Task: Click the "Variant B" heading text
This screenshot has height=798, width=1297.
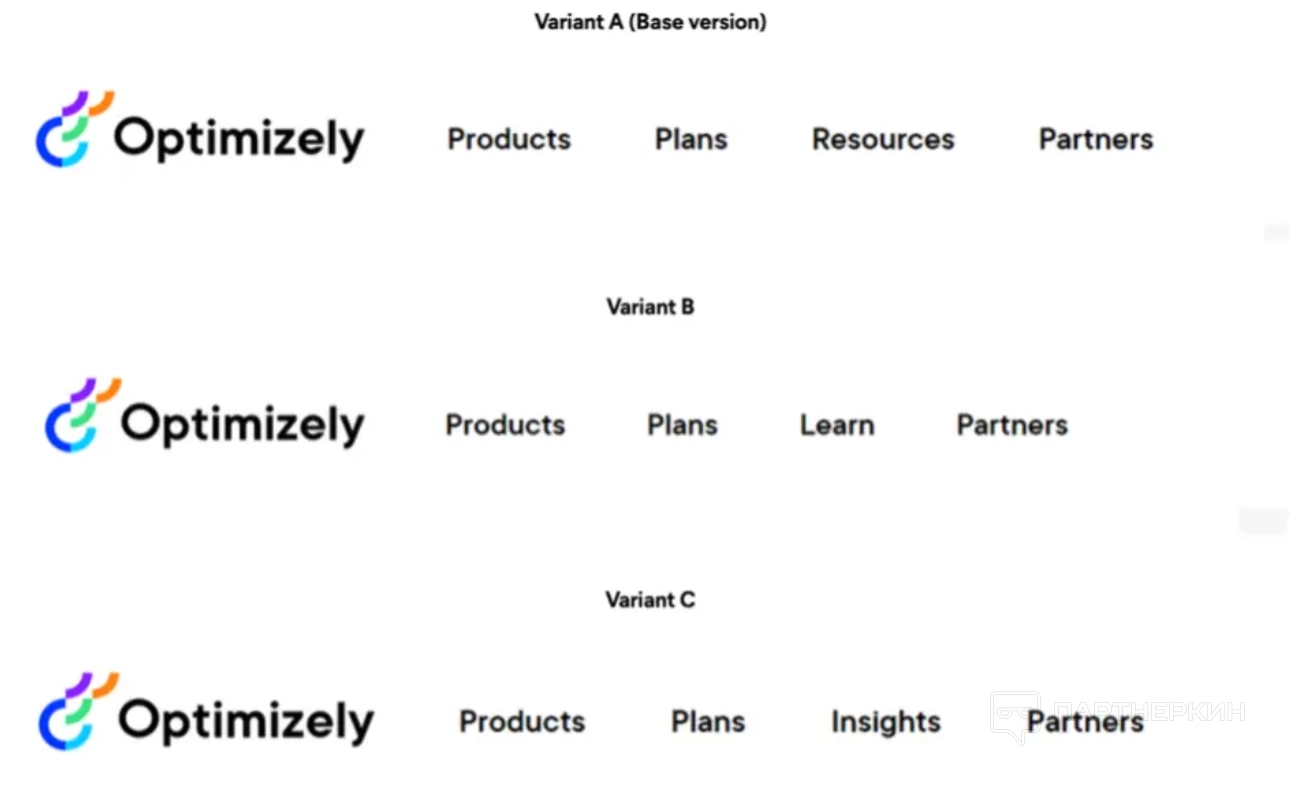Action: point(650,307)
